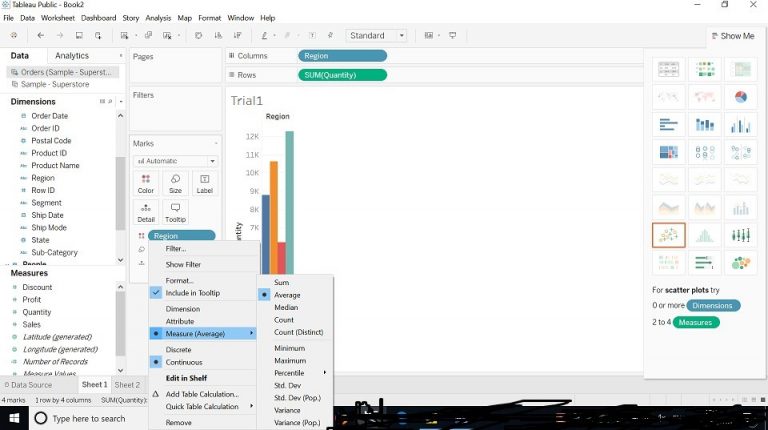Select the text table in Show Me

pos(669,69)
